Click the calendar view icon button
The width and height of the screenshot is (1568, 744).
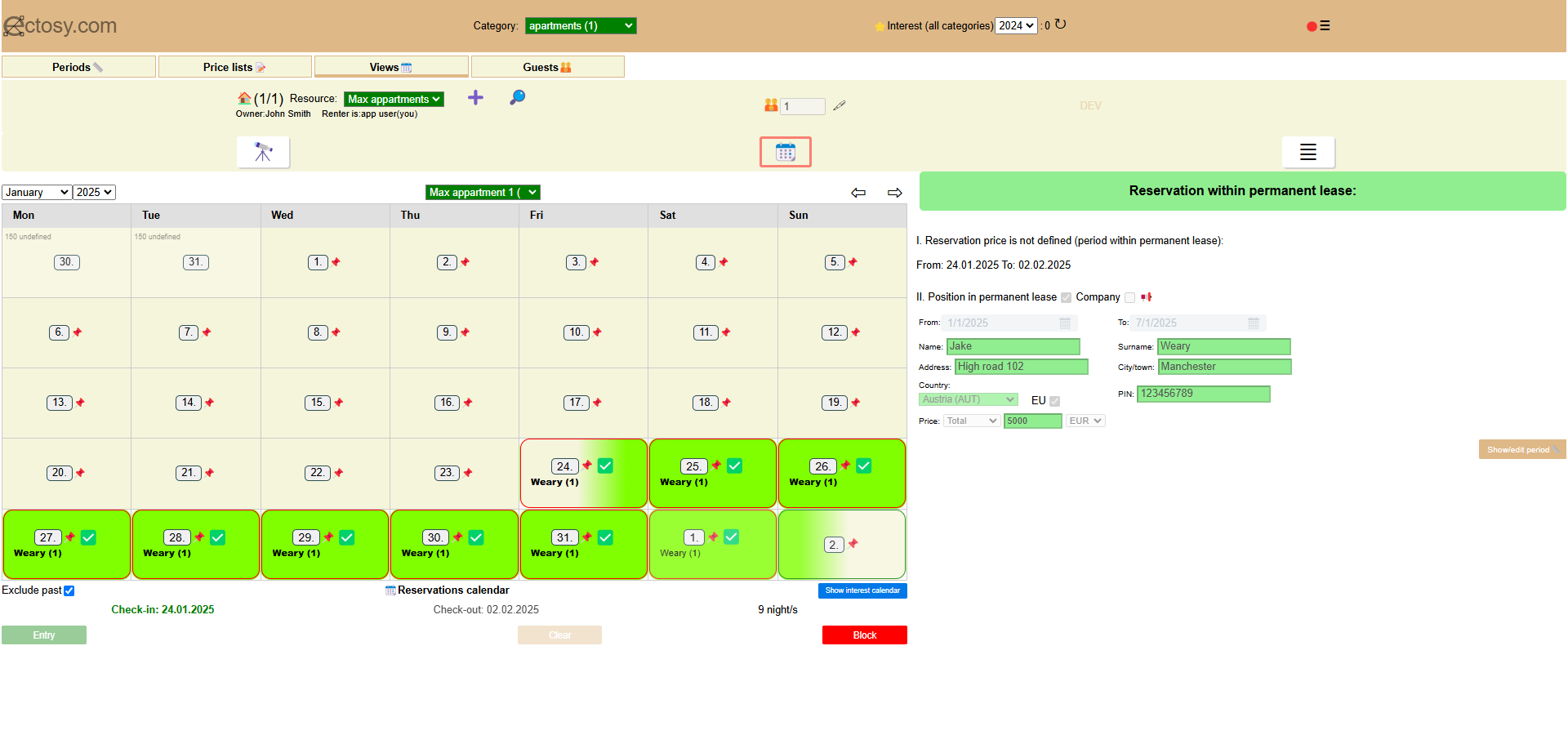tap(785, 153)
